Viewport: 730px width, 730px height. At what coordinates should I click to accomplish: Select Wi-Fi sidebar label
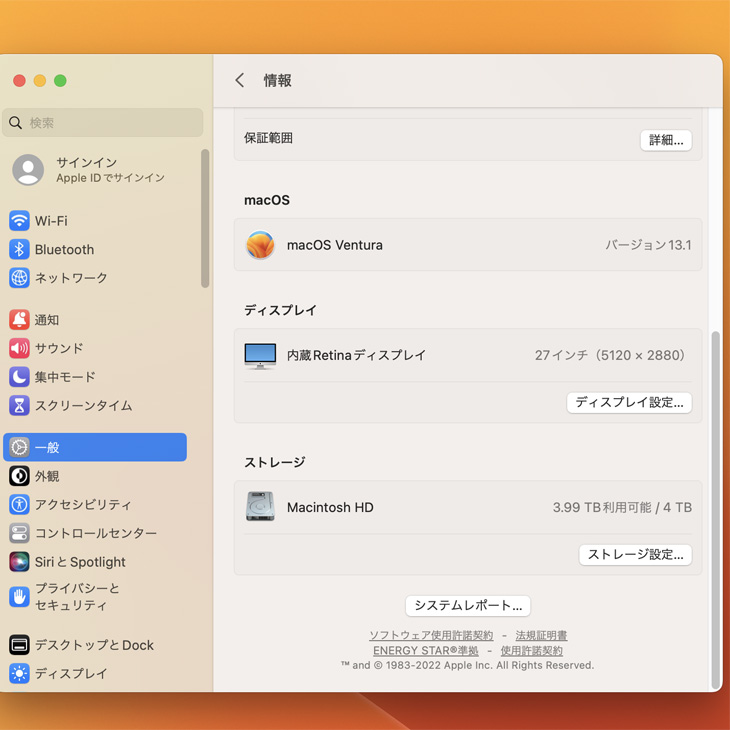[51, 221]
